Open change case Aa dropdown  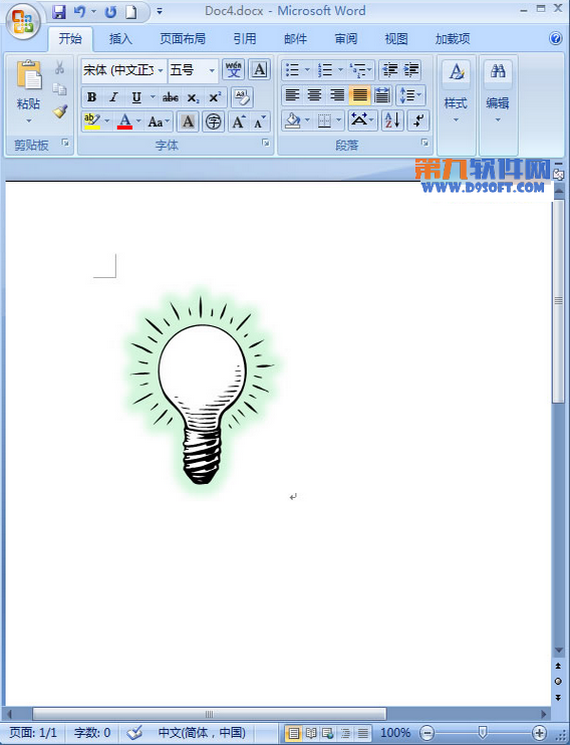[x=158, y=122]
